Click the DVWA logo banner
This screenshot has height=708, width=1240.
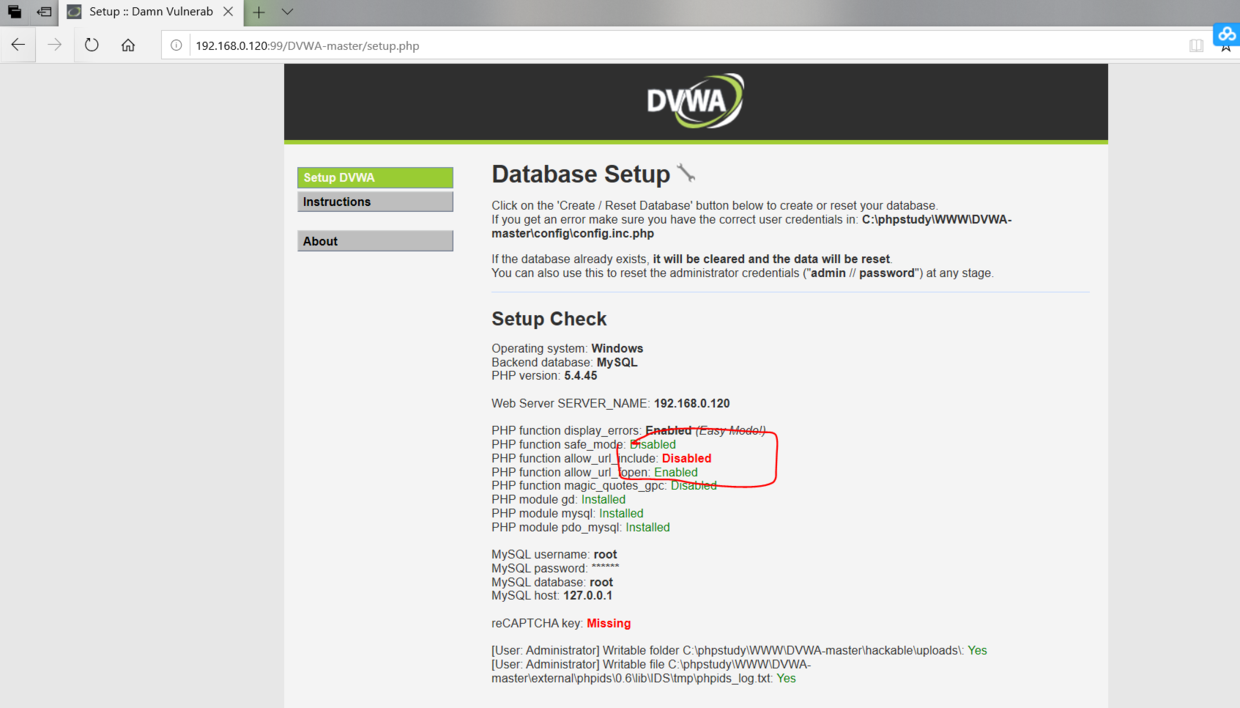[695, 101]
